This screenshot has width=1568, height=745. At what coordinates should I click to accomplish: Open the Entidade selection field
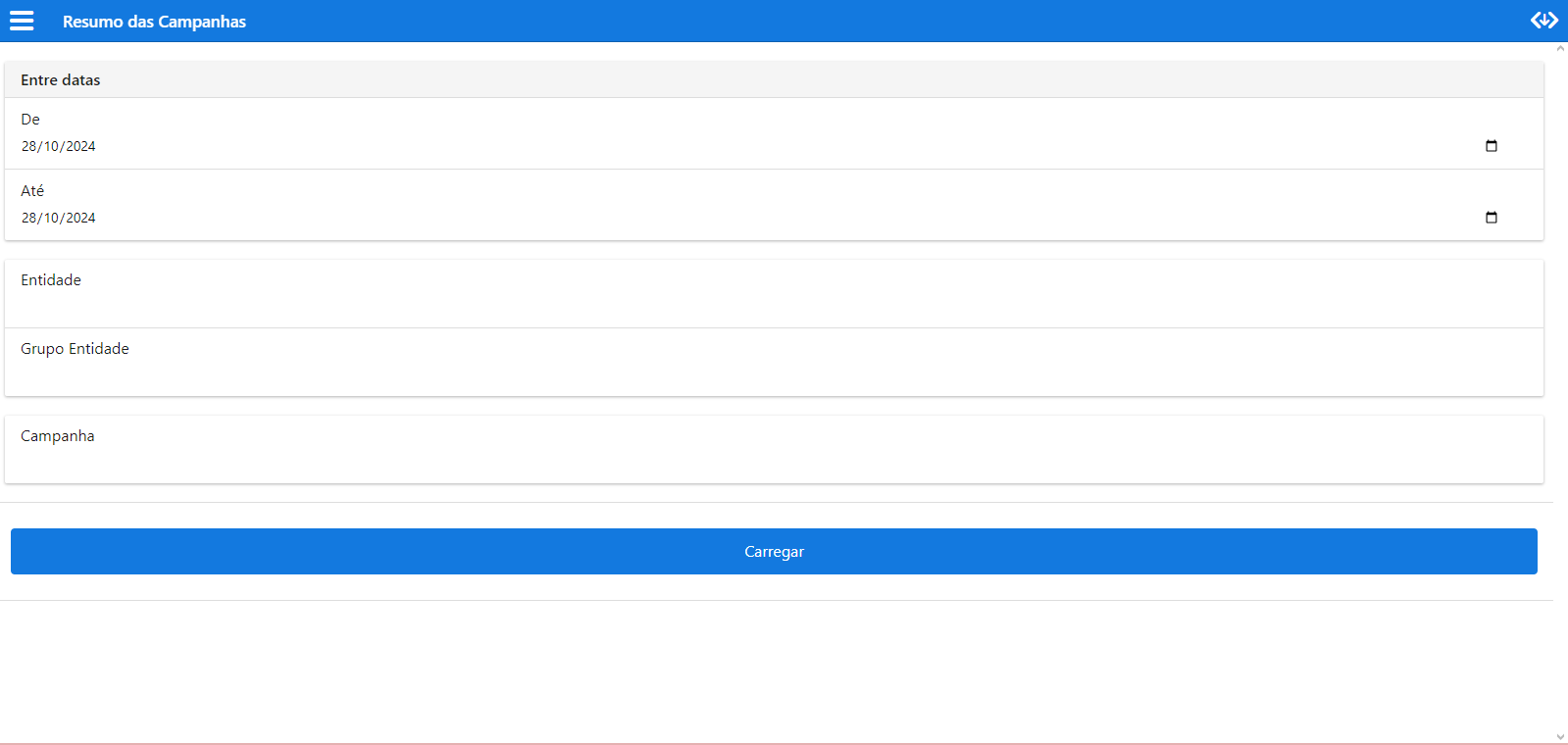774,294
